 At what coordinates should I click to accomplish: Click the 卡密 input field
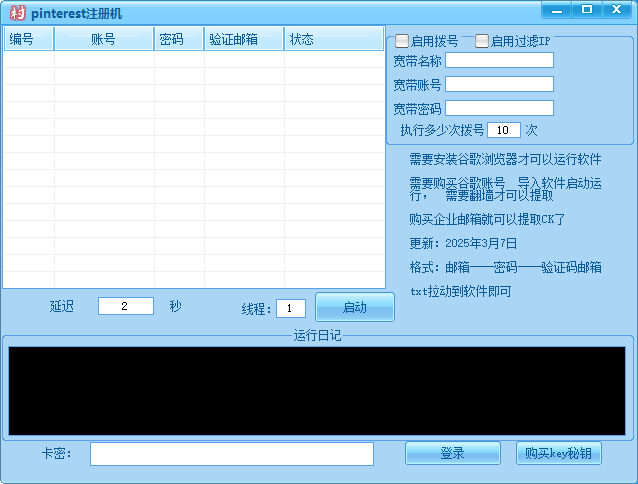(x=232, y=454)
